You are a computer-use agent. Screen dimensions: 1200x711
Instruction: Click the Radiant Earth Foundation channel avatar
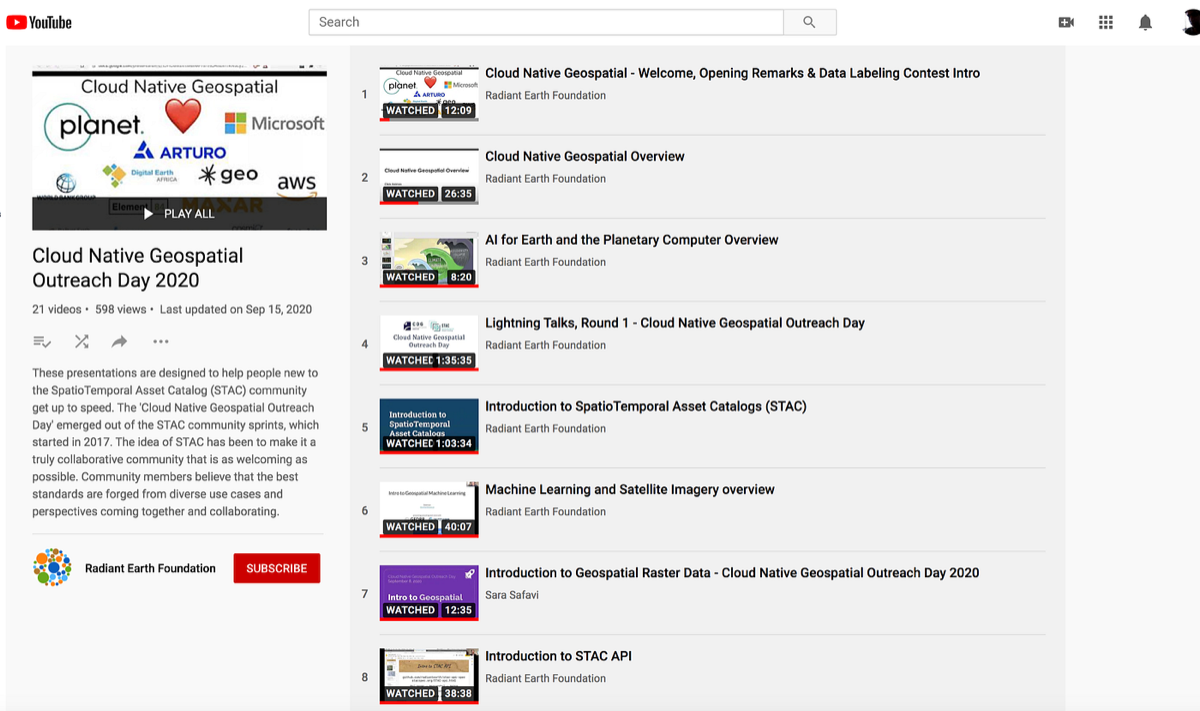[52, 568]
